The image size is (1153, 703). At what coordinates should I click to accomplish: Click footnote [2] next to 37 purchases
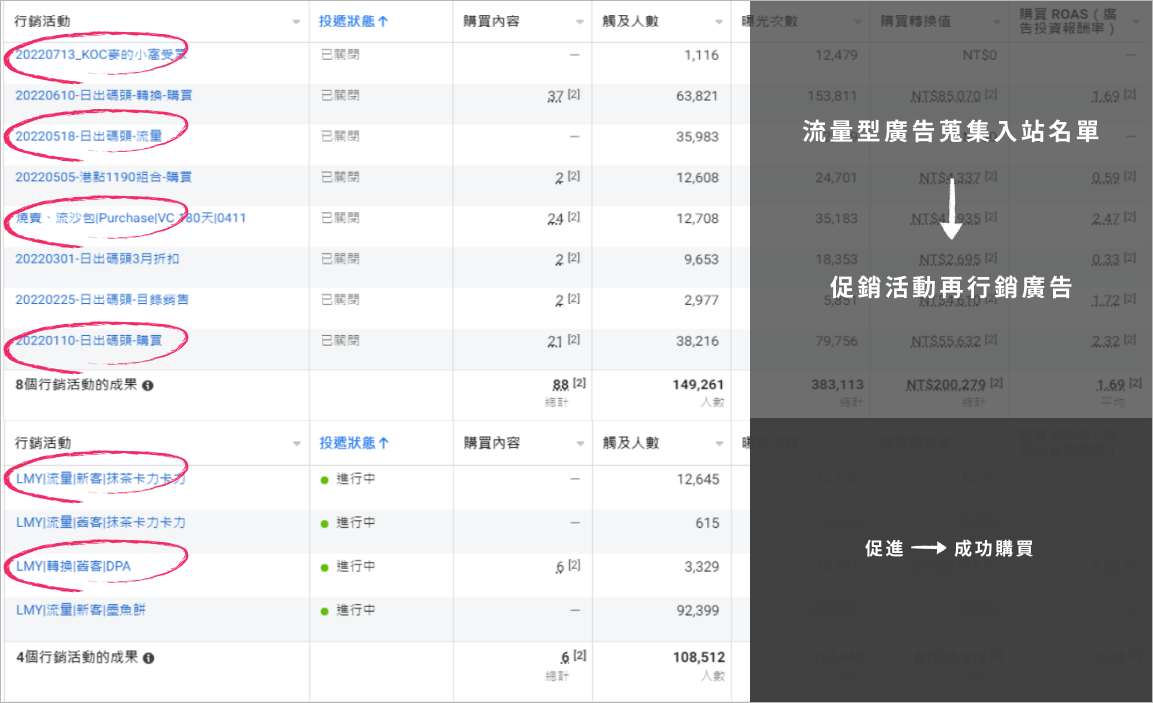tap(573, 93)
